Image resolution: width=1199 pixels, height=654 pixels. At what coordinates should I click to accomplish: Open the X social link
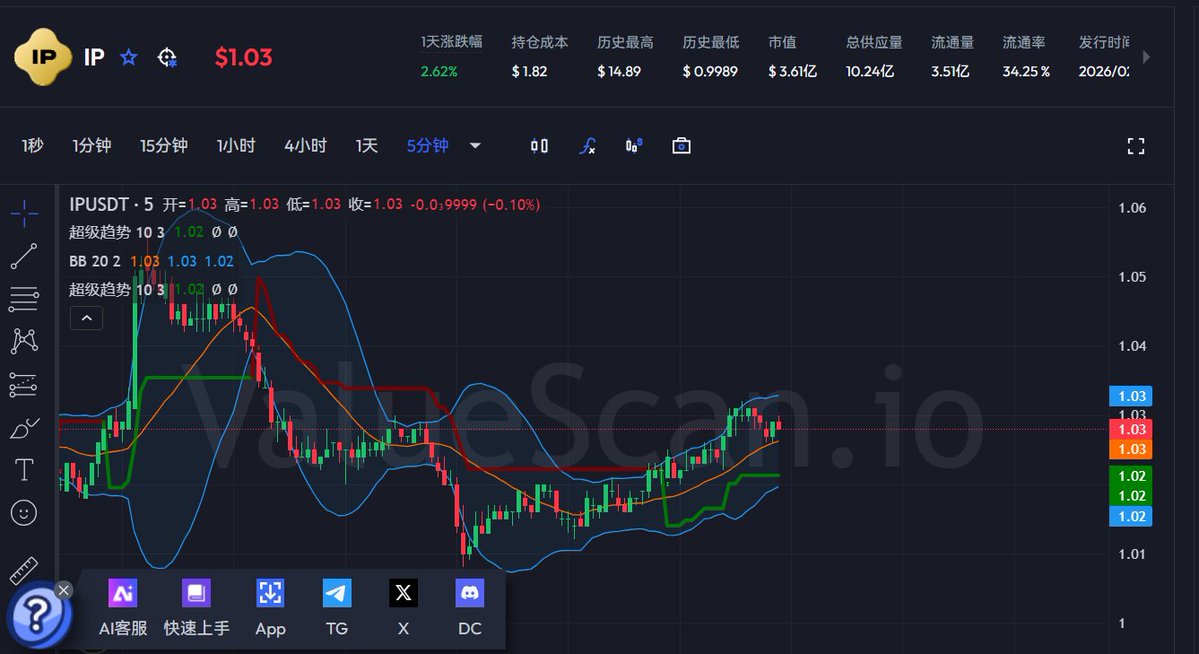click(x=403, y=608)
